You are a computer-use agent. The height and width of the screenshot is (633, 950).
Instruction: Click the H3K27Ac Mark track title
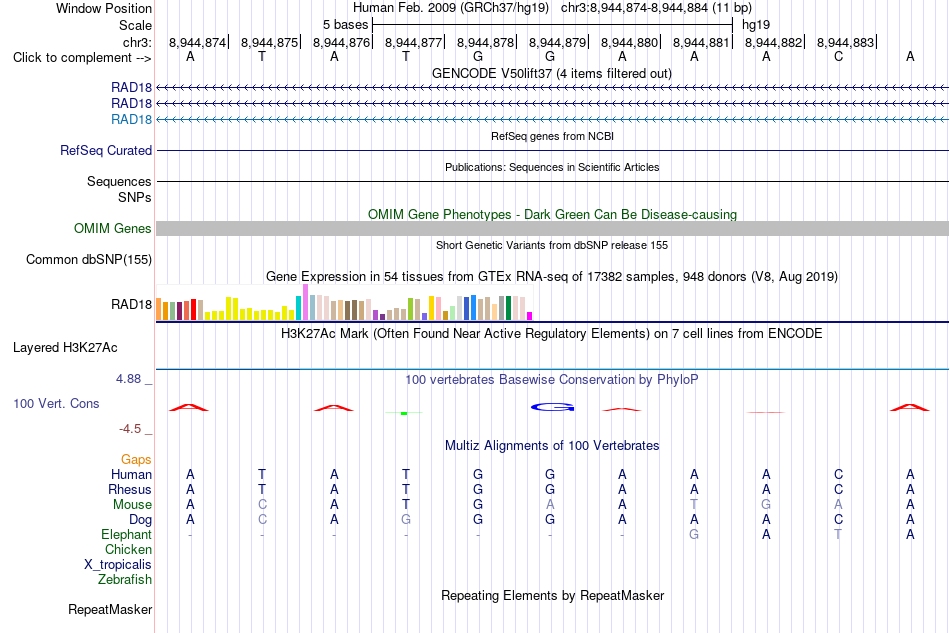pos(552,334)
